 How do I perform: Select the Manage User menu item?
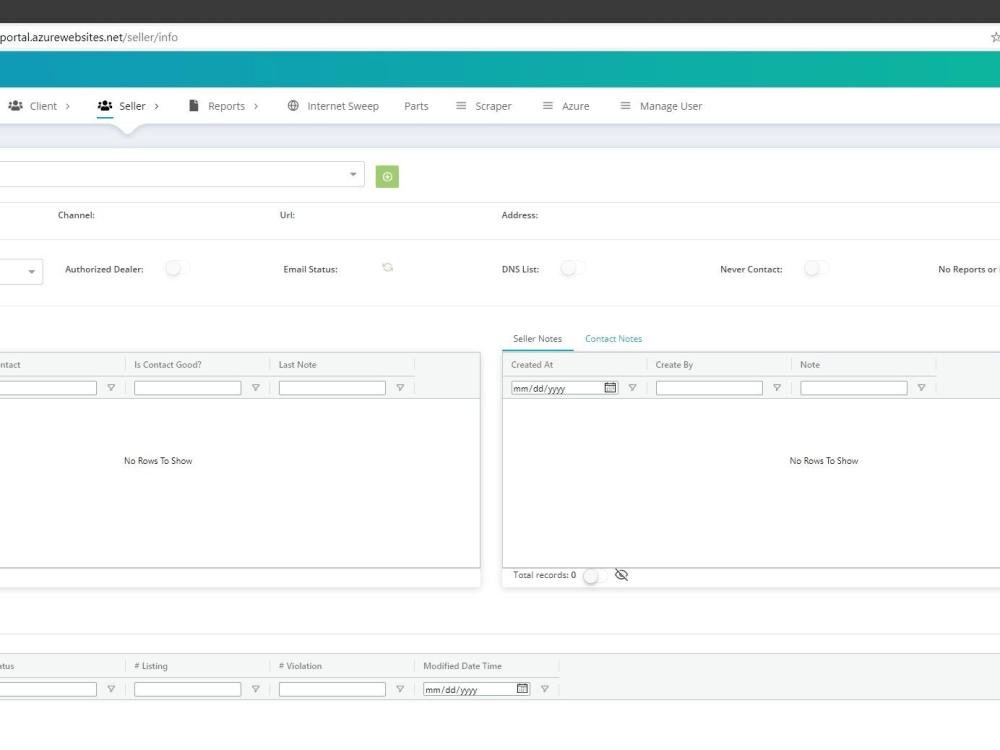[625, 105]
